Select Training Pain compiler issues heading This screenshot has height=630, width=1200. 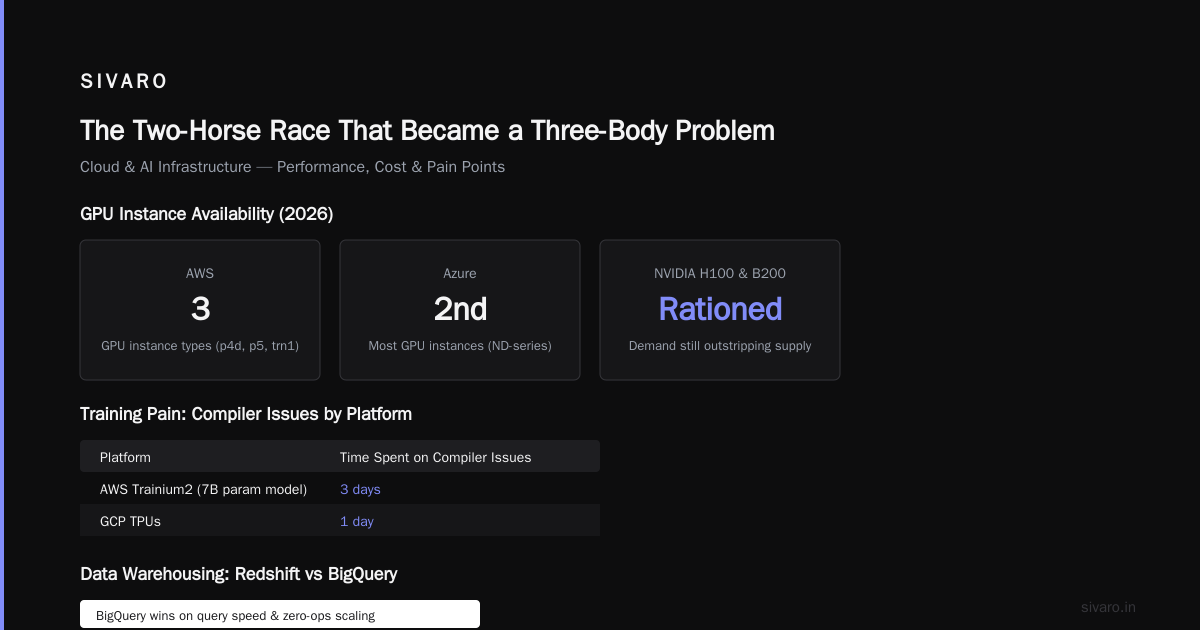pyautogui.click(x=246, y=414)
